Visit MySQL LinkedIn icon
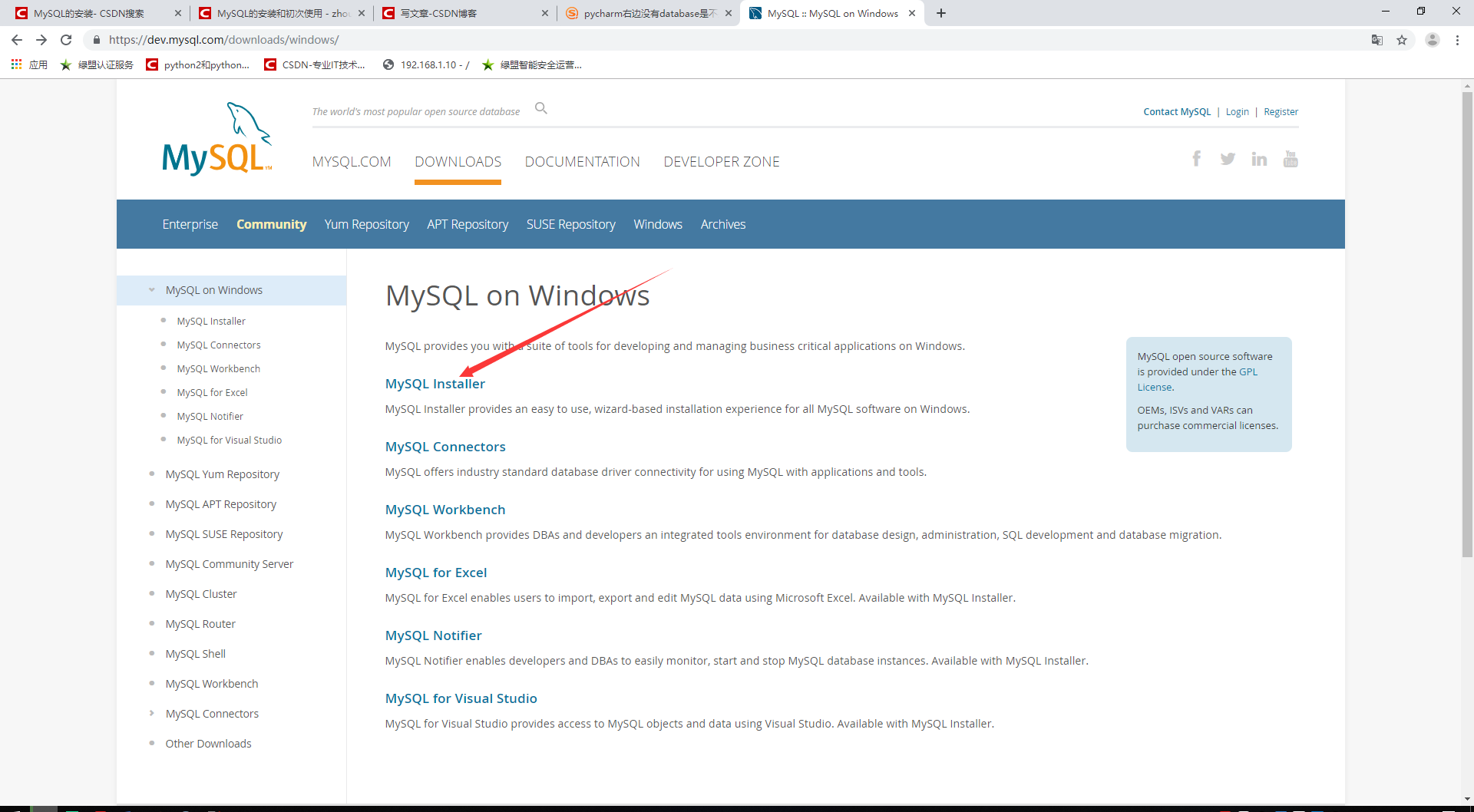This screenshot has height=812, width=1474. 1259,159
